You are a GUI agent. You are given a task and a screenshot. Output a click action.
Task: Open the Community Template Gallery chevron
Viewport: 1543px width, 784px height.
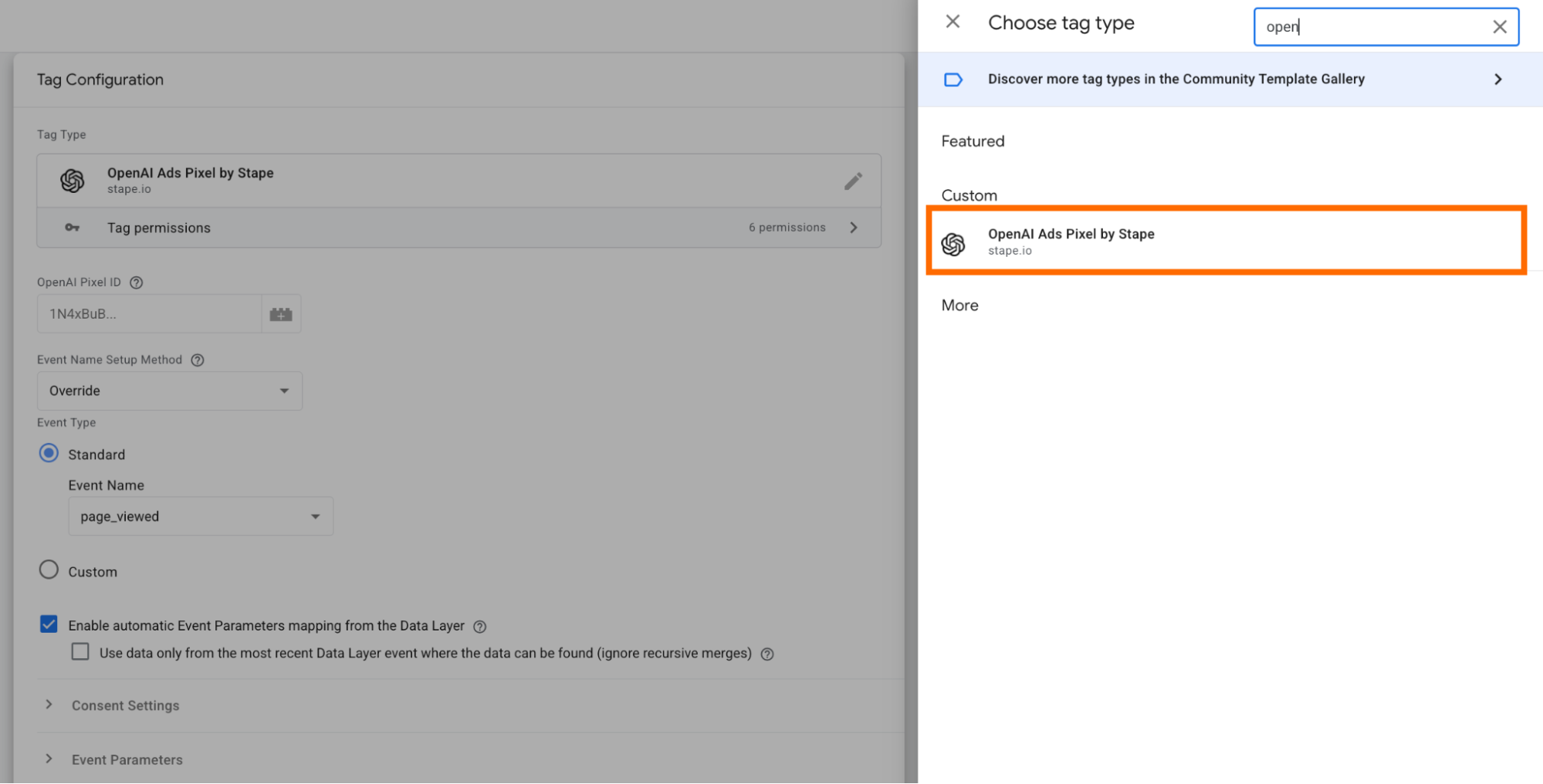[x=1497, y=79]
